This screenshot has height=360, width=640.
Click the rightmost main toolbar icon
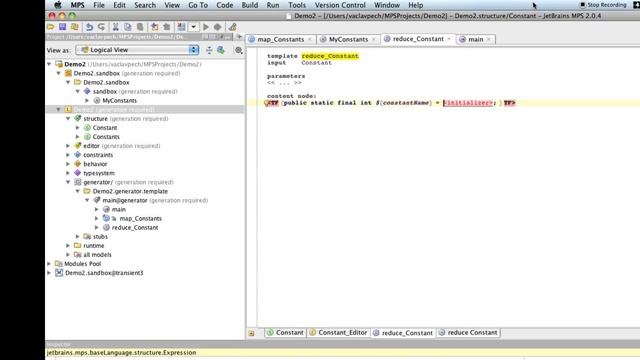click(232, 27)
